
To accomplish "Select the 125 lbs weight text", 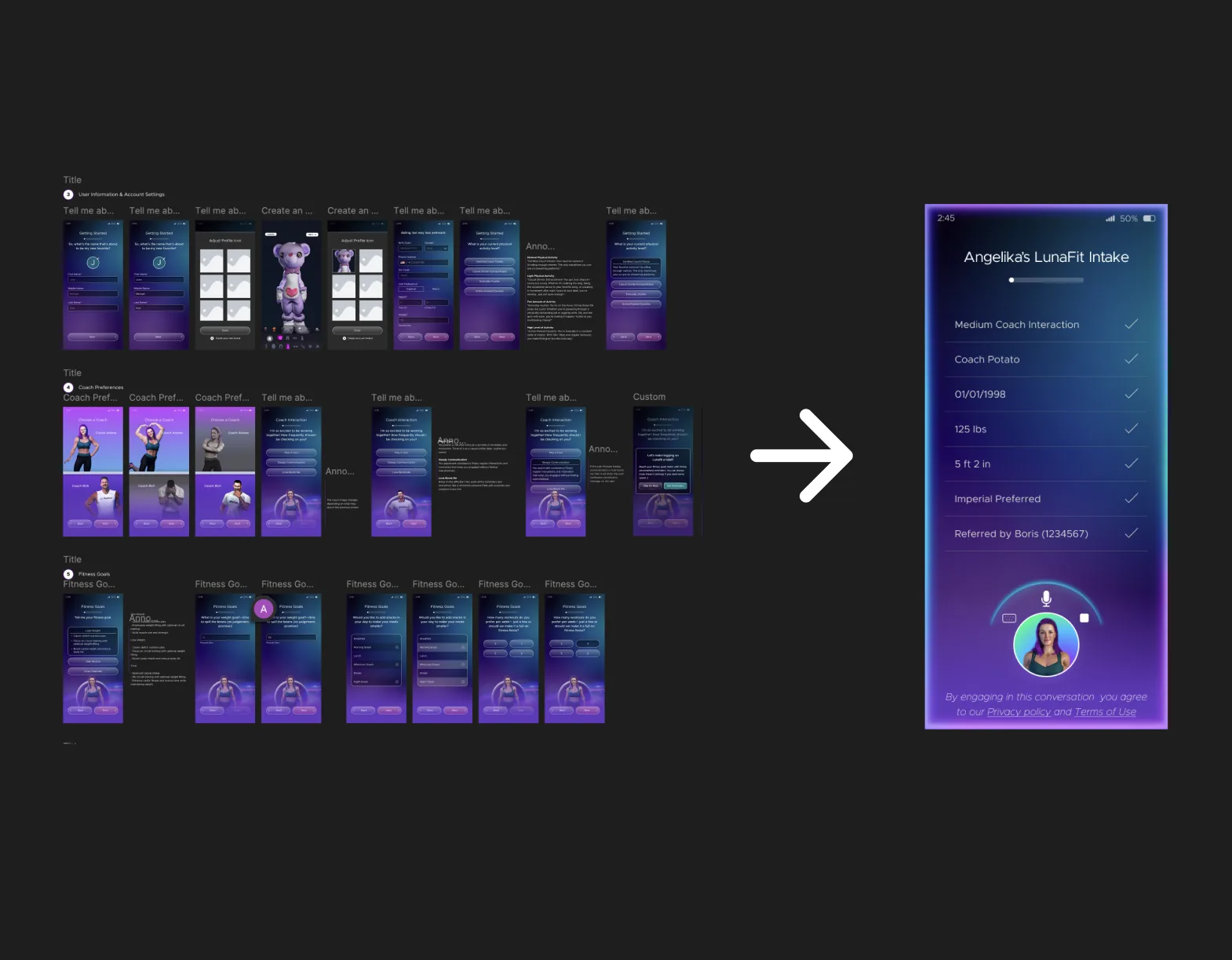I will pos(970,429).
